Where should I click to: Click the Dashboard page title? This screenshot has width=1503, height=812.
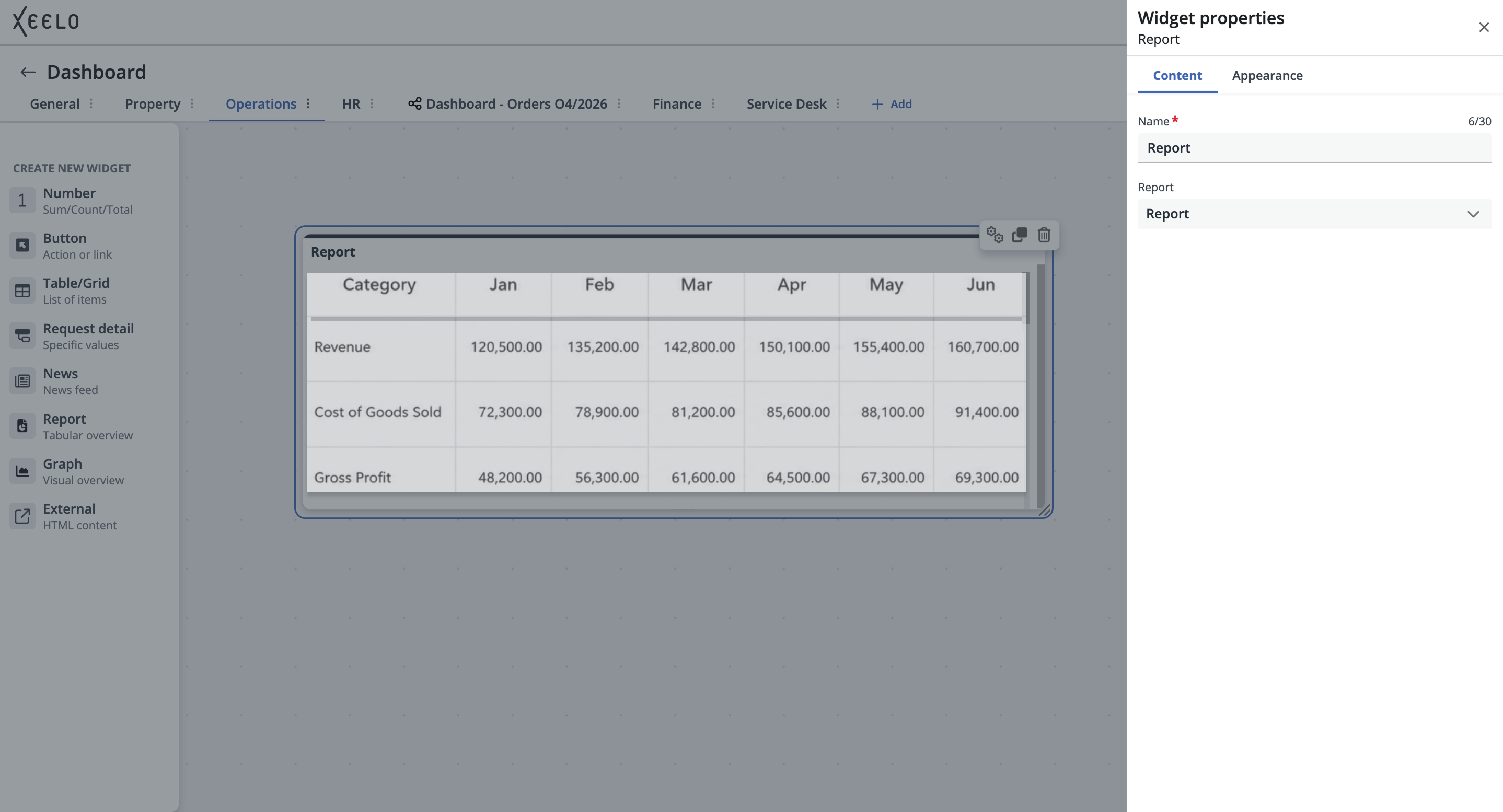96,72
